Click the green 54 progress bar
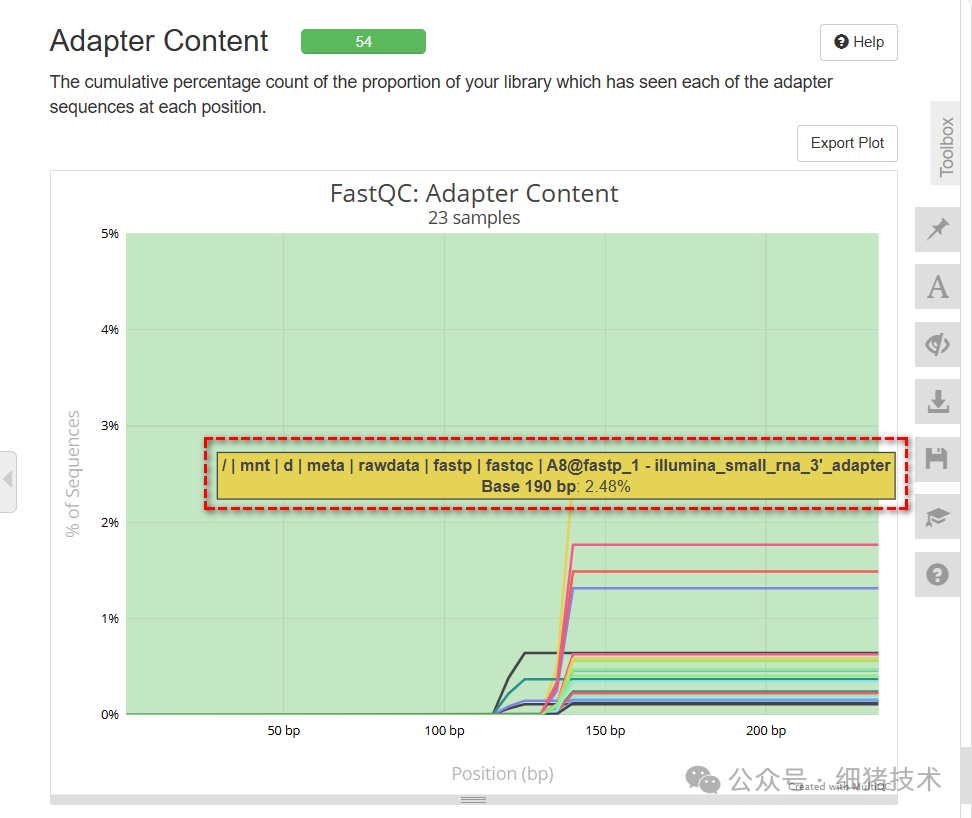Image resolution: width=972 pixels, height=818 pixels. coord(363,42)
